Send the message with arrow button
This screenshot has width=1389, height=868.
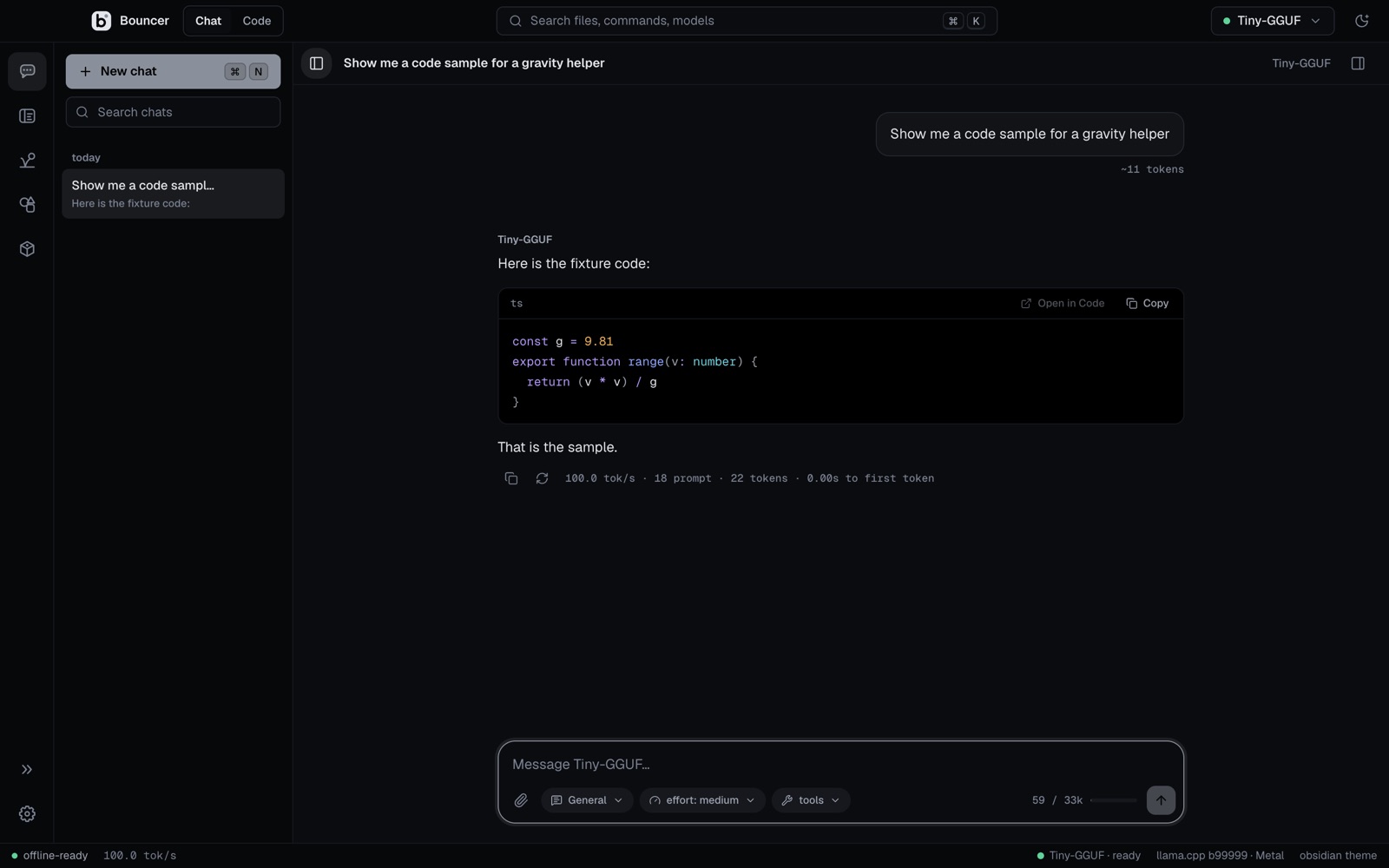(x=1161, y=800)
